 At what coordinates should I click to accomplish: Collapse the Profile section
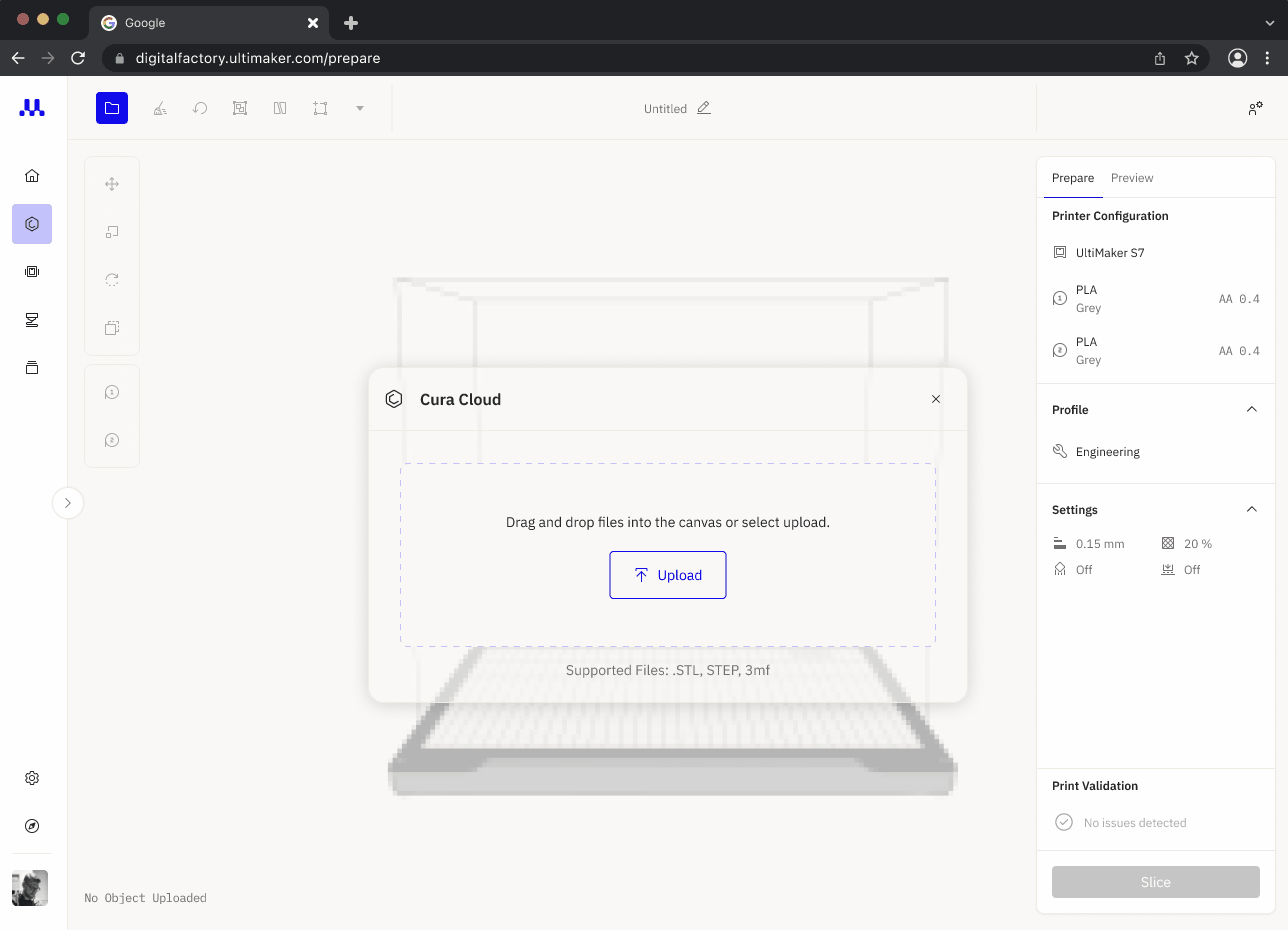[x=1251, y=409]
